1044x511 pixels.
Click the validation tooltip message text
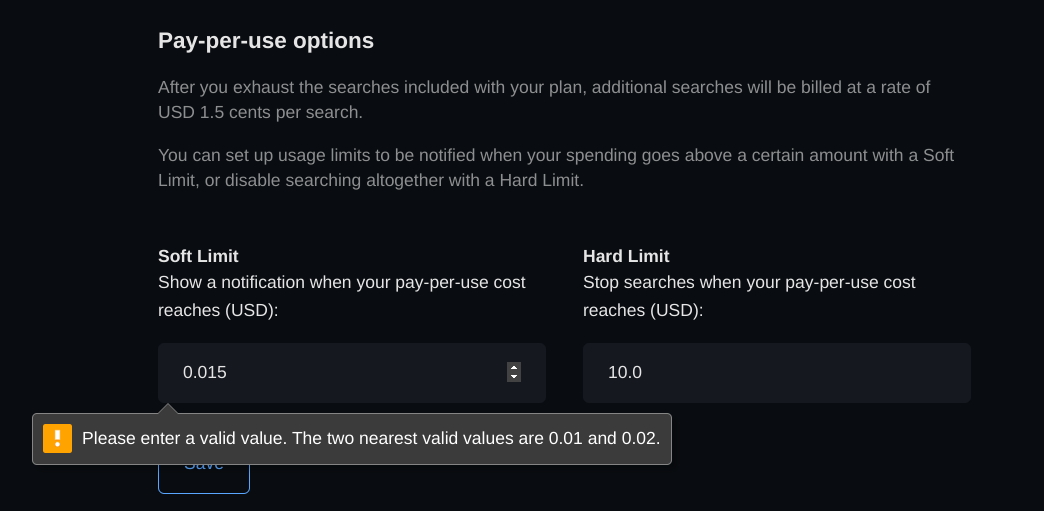(x=370, y=438)
